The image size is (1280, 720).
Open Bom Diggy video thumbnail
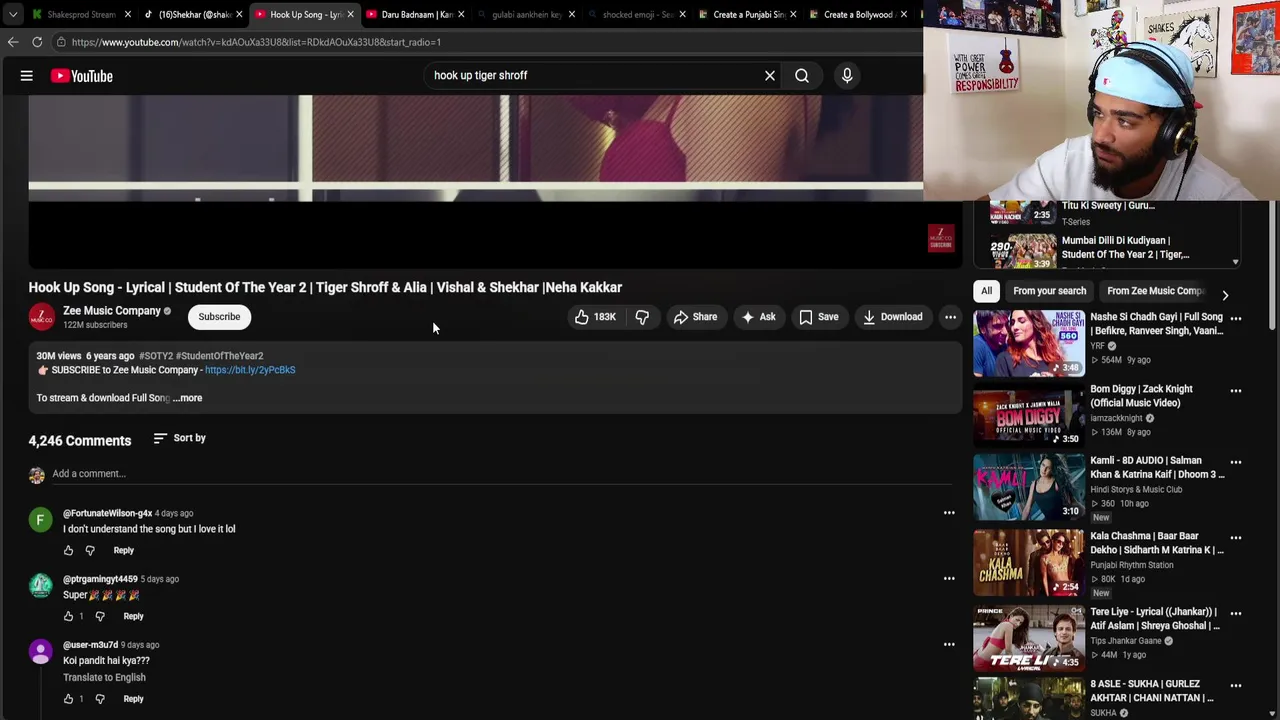click(1029, 415)
